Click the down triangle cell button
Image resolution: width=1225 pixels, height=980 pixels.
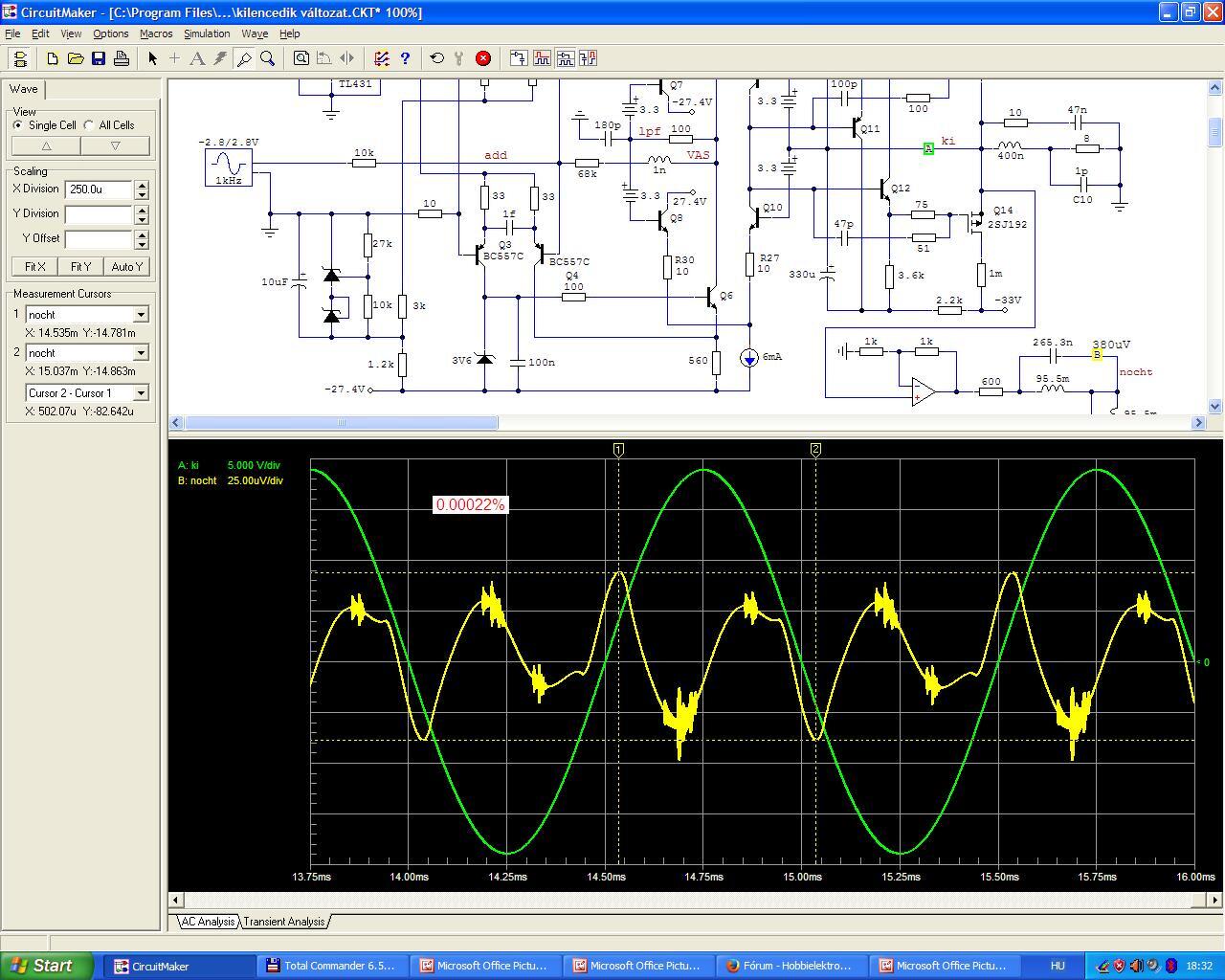click(x=115, y=146)
